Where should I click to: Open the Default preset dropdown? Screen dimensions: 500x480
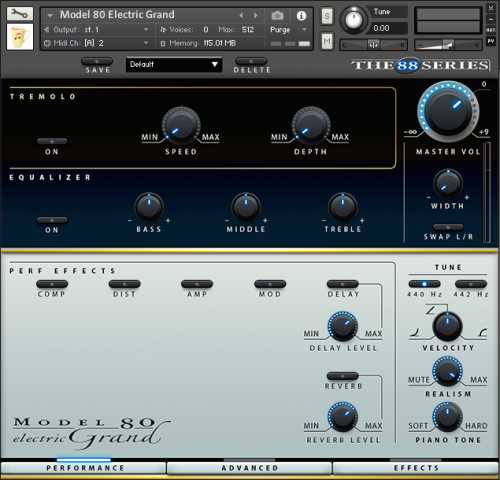(174, 64)
